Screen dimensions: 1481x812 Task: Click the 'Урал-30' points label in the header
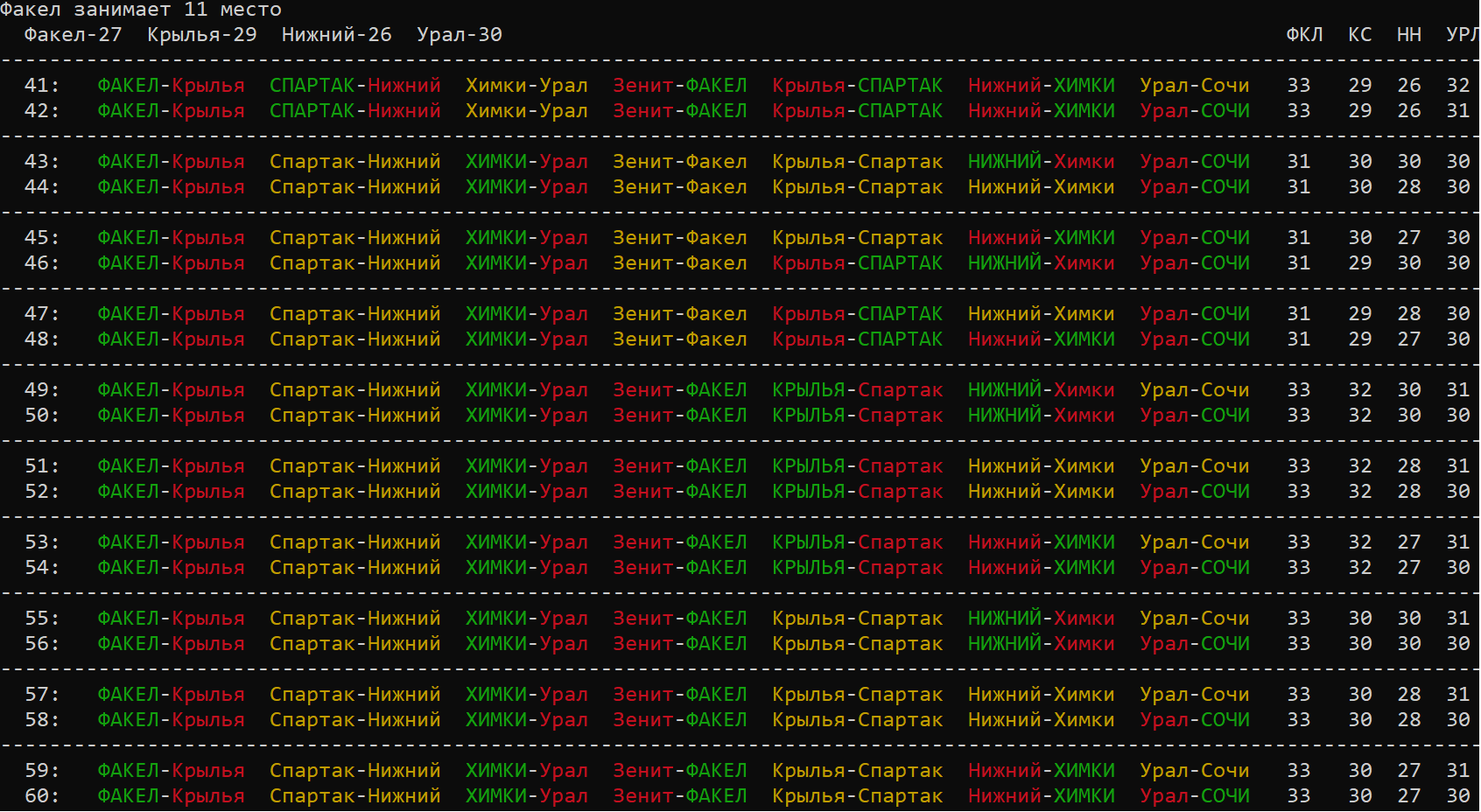click(460, 35)
